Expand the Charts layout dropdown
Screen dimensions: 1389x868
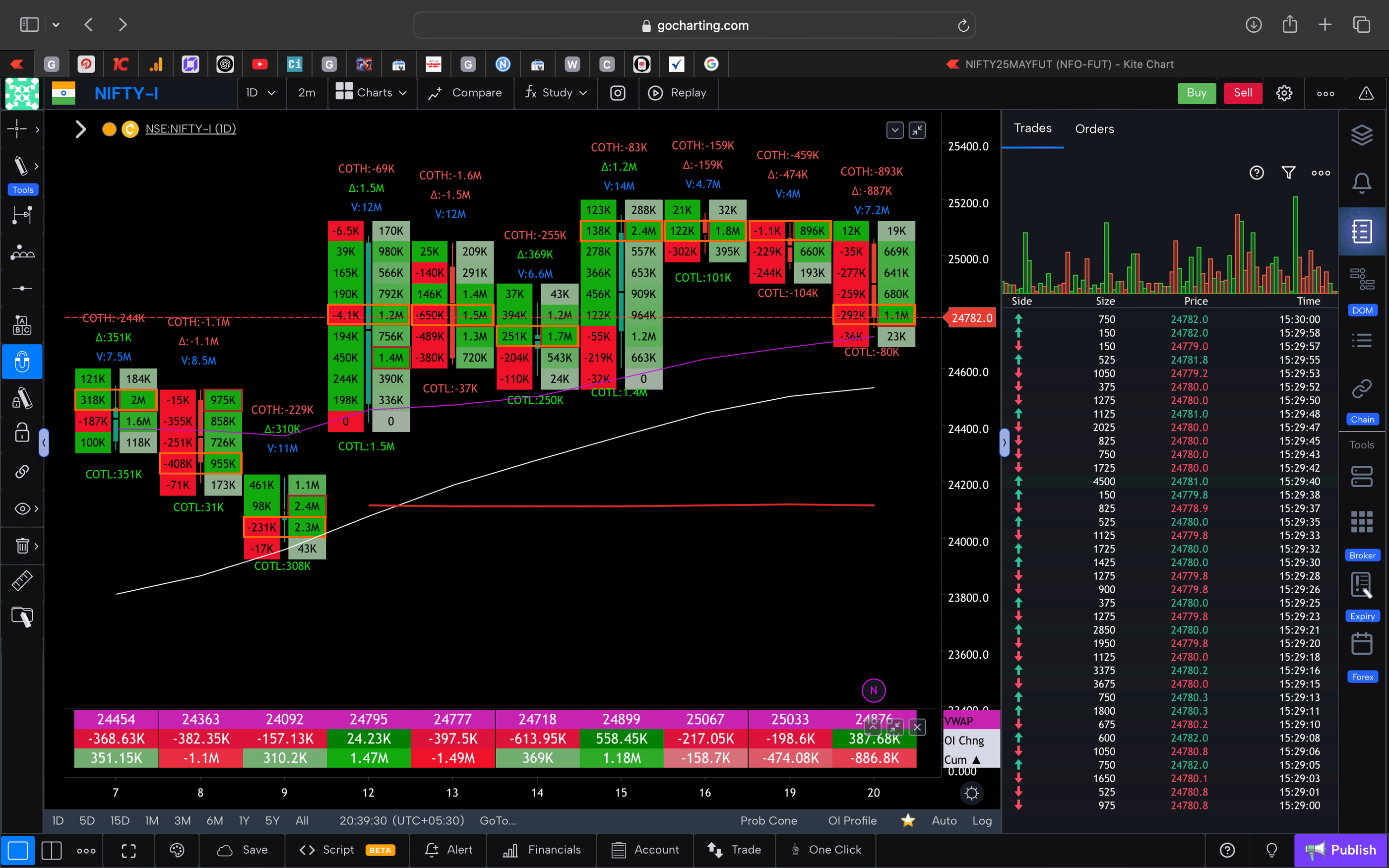[x=372, y=92]
